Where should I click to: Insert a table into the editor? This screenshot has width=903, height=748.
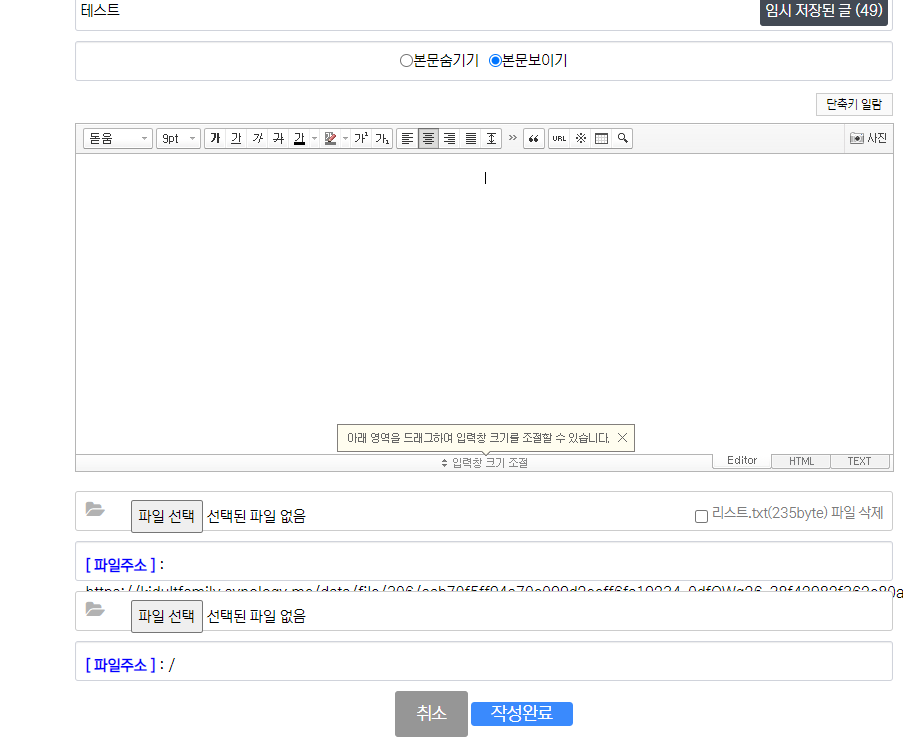pyautogui.click(x=601, y=139)
